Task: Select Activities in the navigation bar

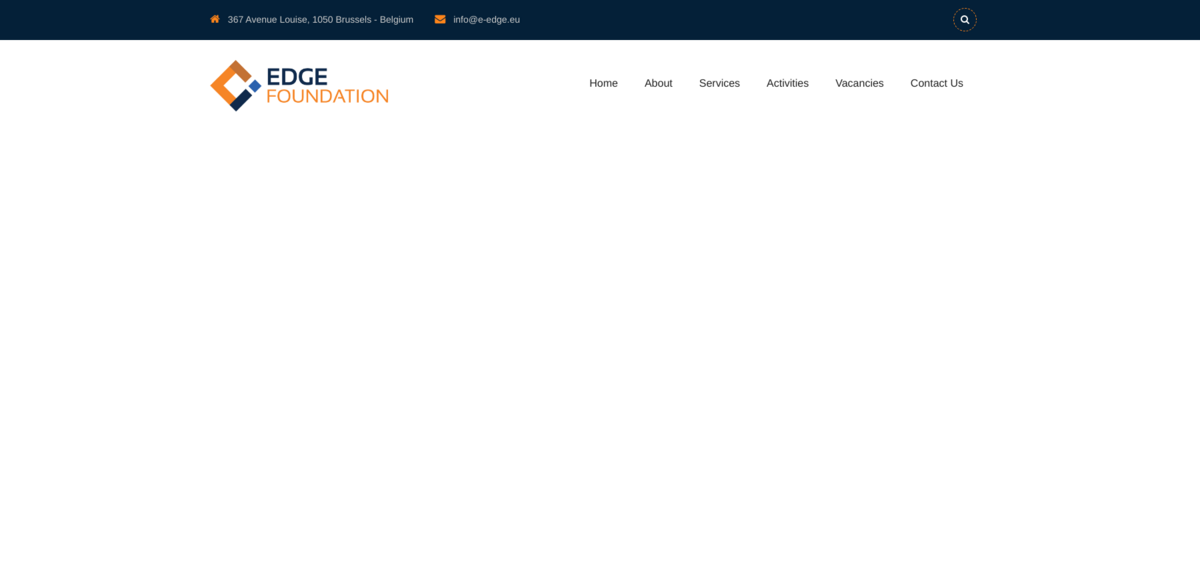Action: [x=787, y=83]
